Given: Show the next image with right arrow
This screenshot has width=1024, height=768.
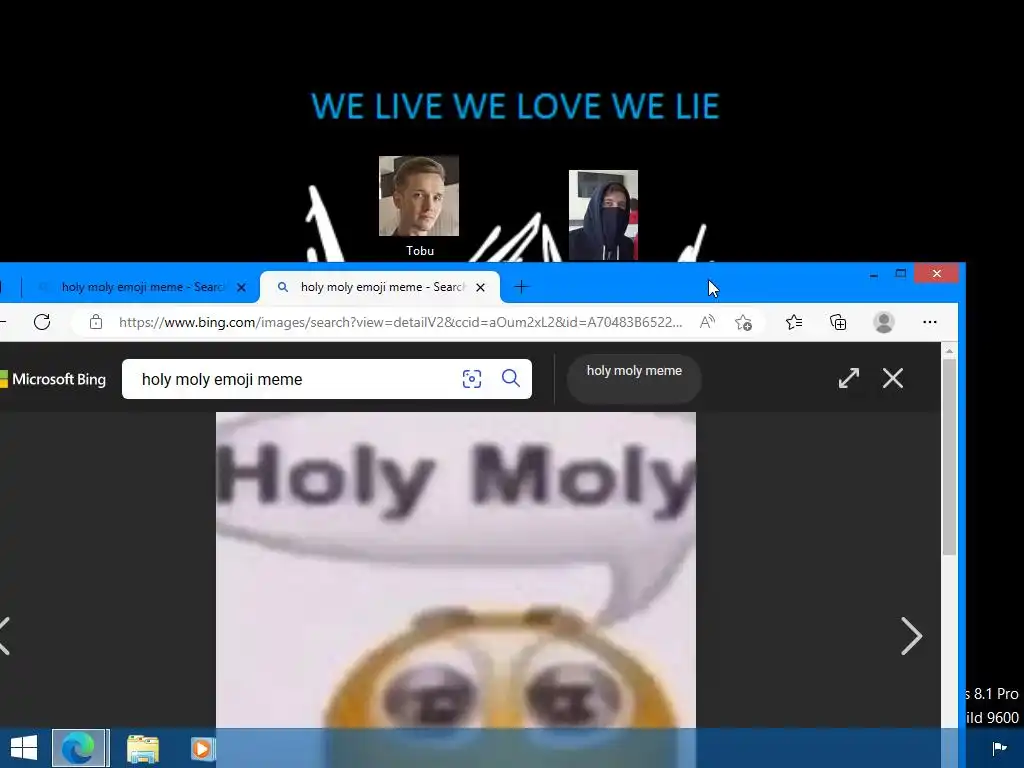Looking at the screenshot, I should point(911,636).
